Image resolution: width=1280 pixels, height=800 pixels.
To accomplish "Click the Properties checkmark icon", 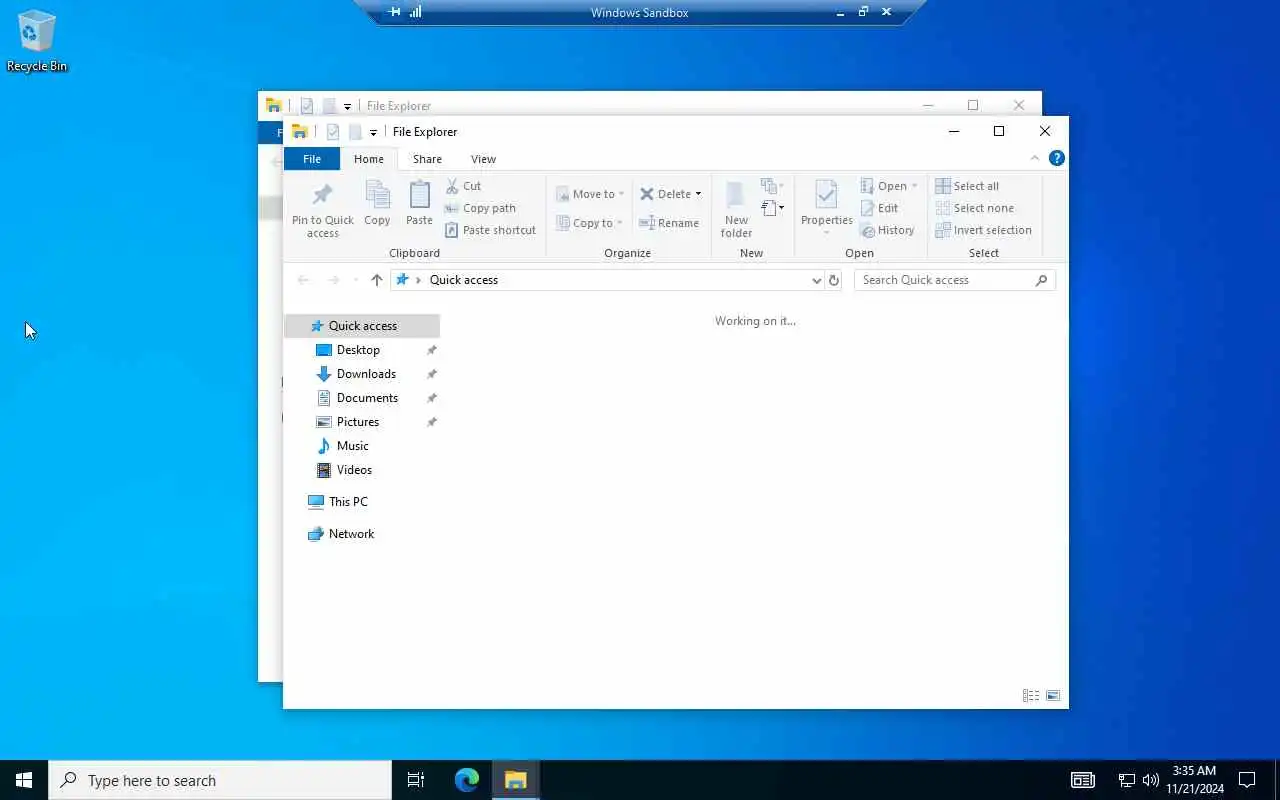I will click(826, 195).
